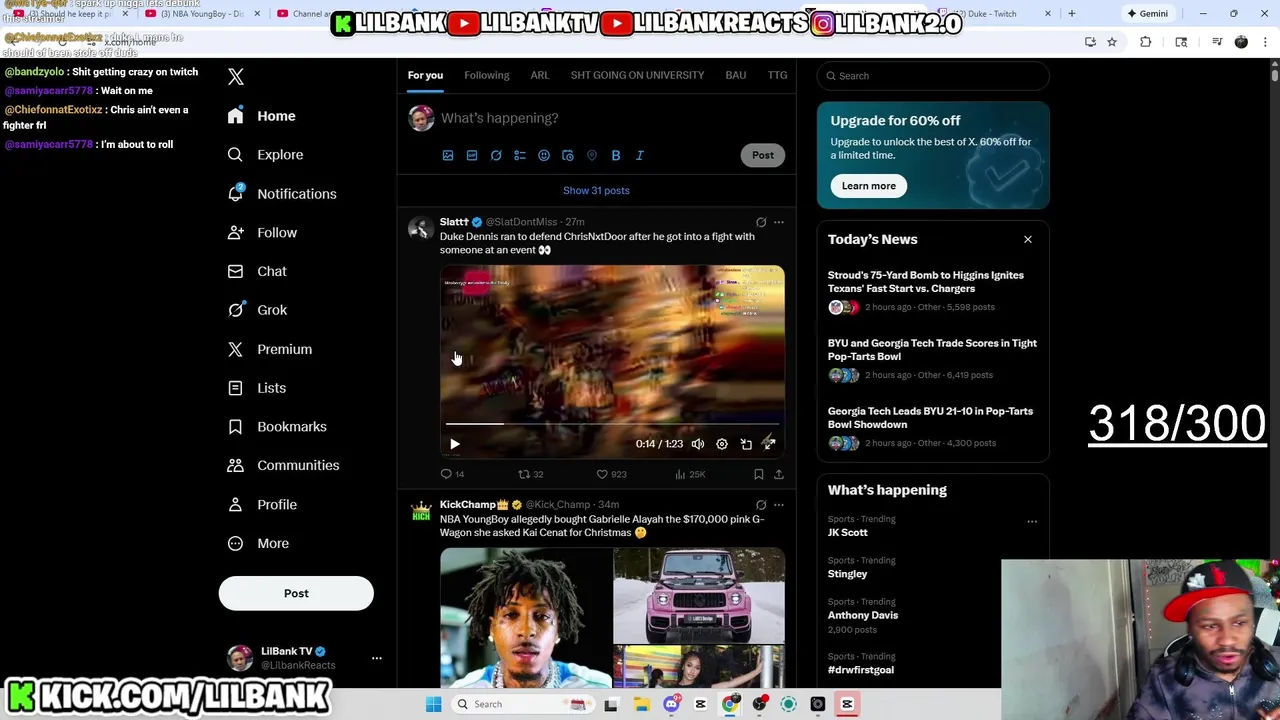Screen dimensions: 1280x720
Task: Click the X logo in the sidebar
Action: pyautogui.click(x=236, y=77)
